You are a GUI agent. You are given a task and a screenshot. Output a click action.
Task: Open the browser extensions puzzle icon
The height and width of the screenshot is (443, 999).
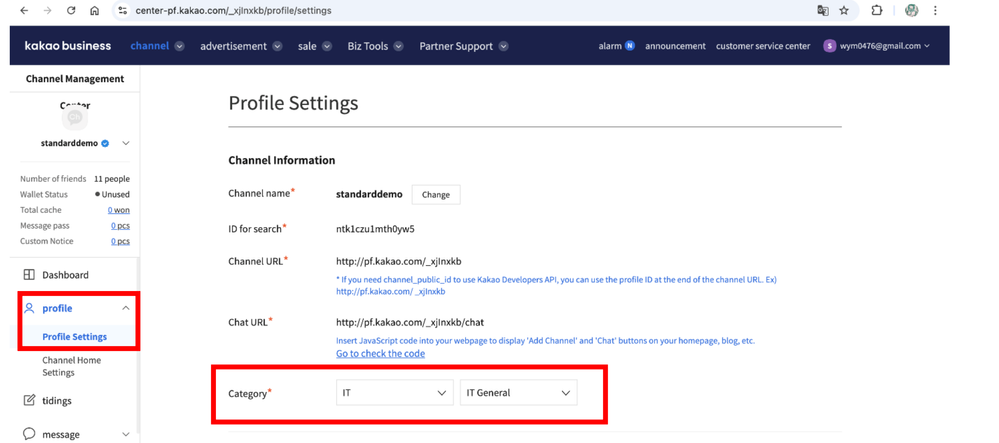[x=877, y=11]
